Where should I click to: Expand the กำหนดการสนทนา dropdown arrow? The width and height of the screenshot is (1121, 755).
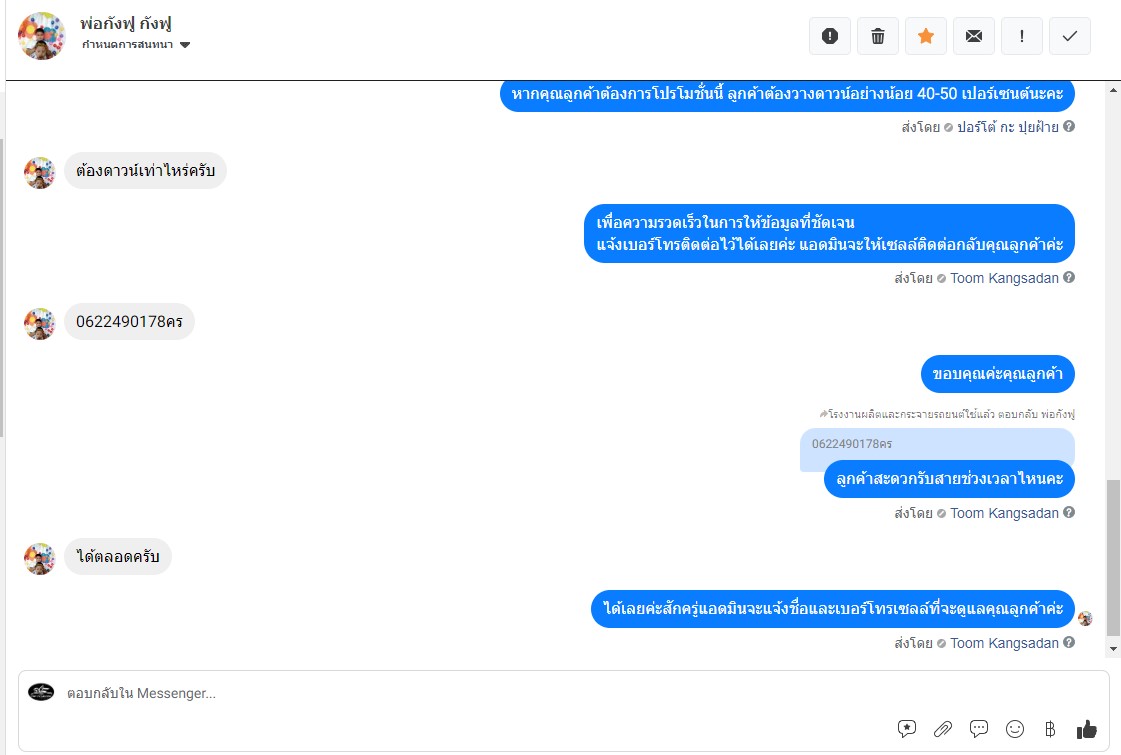click(x=184, y=45)
